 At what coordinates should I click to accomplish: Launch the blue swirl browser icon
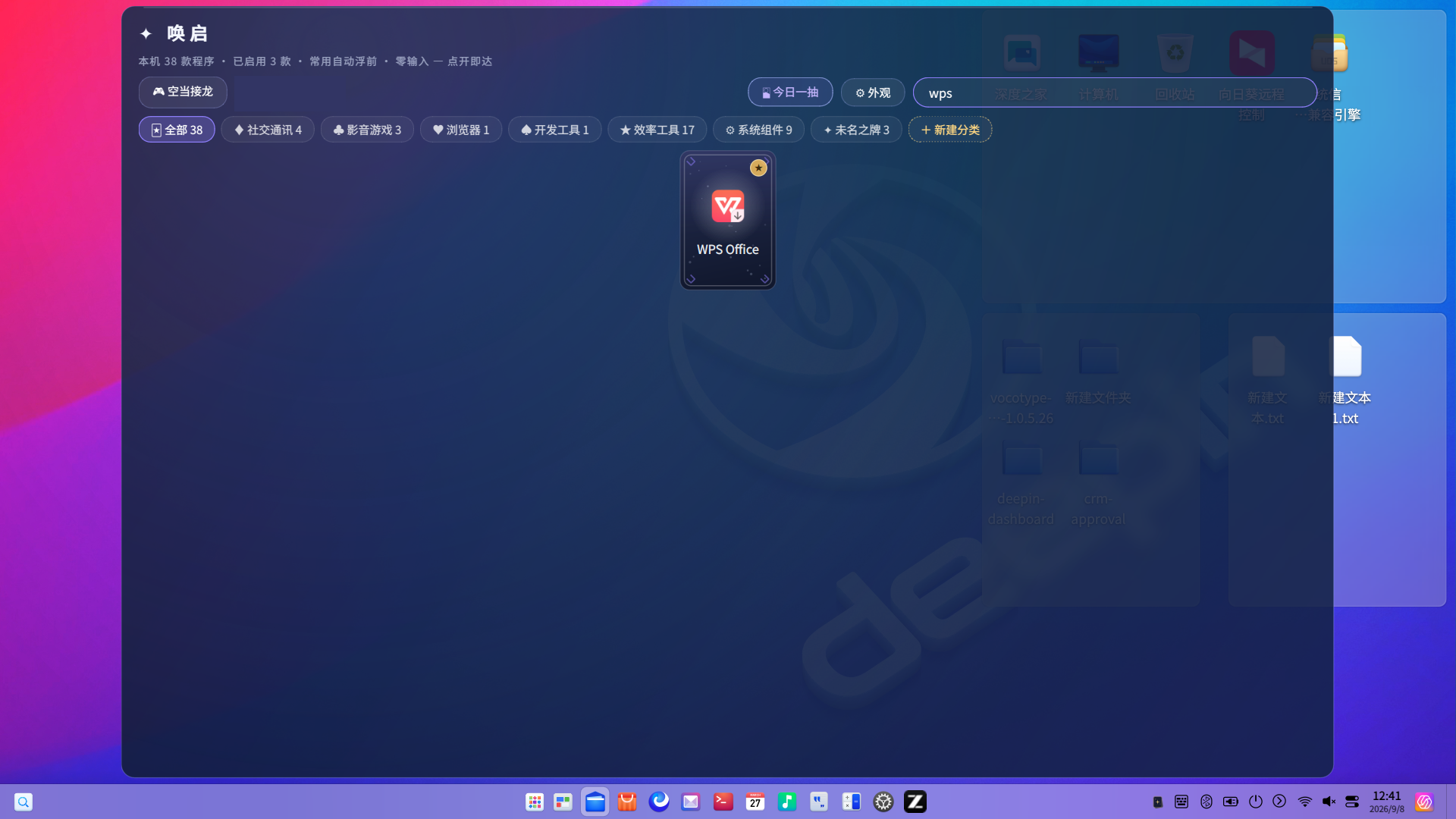point(659,802)
